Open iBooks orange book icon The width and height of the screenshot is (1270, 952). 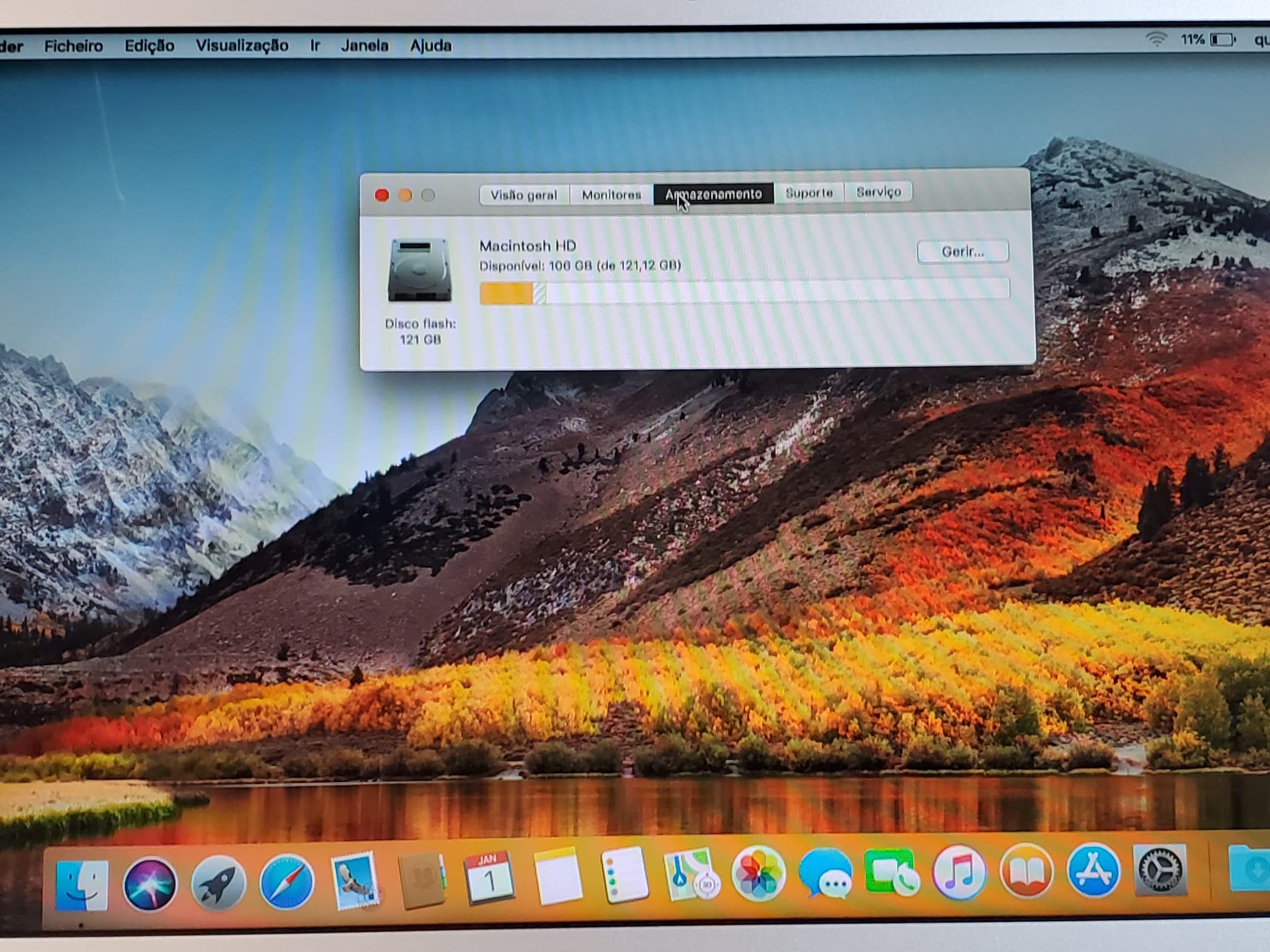point(1026,871)
